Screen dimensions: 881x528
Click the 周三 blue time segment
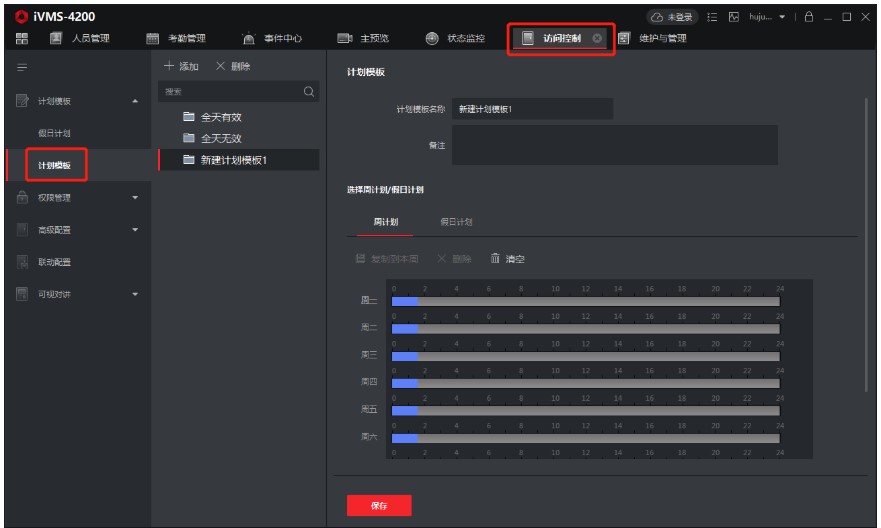[x=405, y=356]
